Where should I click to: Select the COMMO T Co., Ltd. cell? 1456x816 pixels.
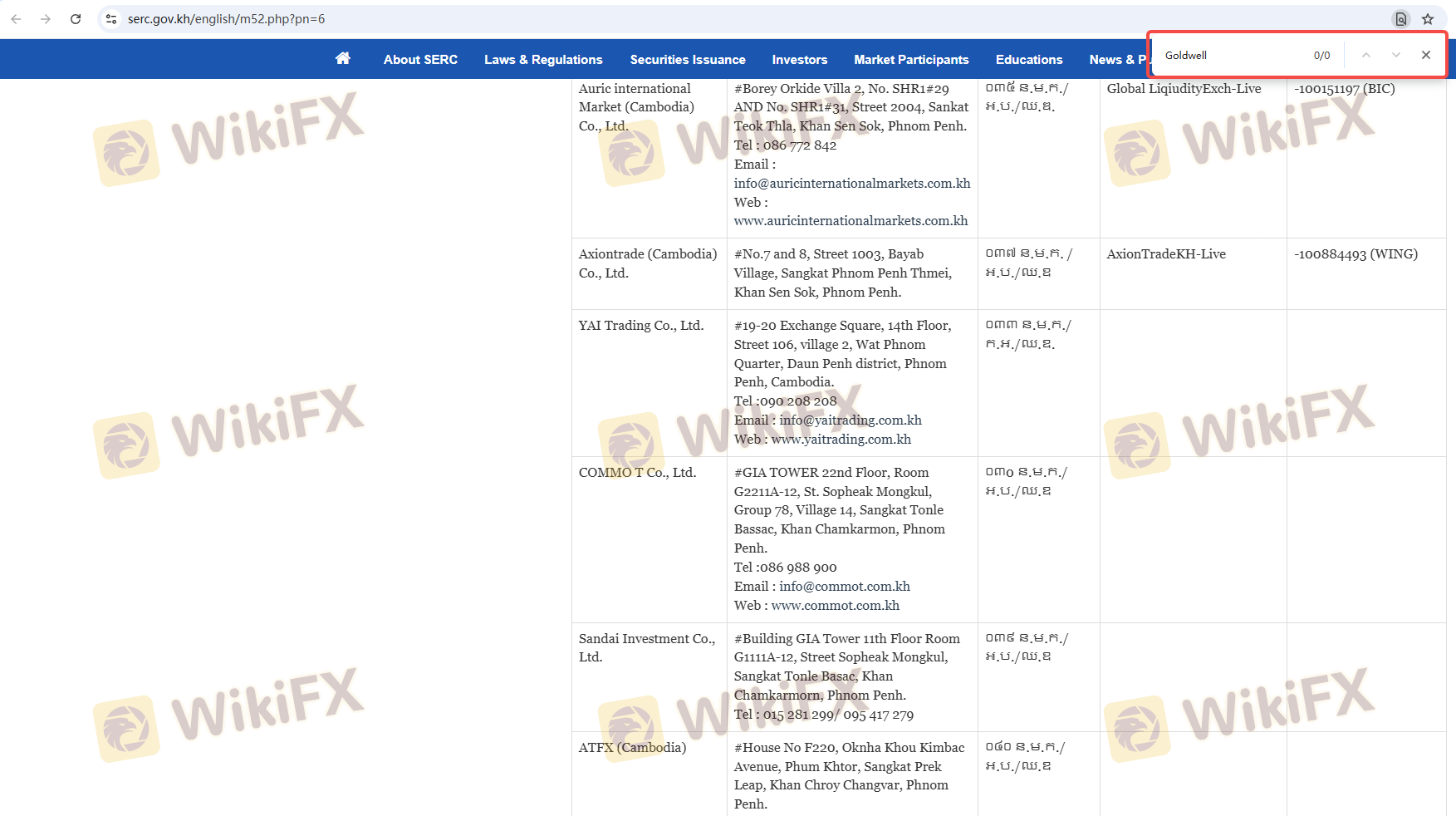click(650, 539)
